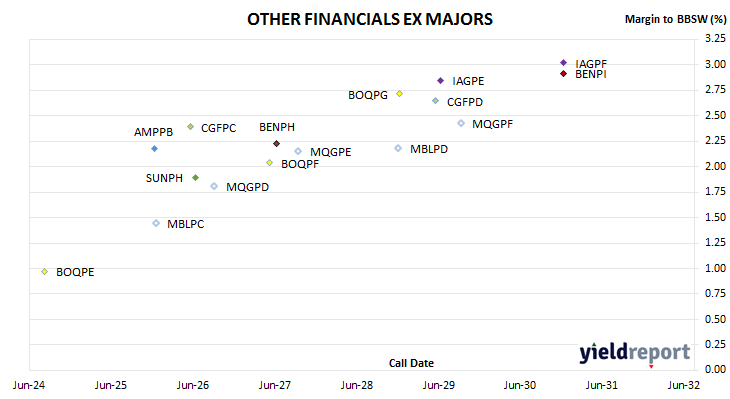
Task: Click the IAGPF purple diamond marker
Action: click(563, 63)
